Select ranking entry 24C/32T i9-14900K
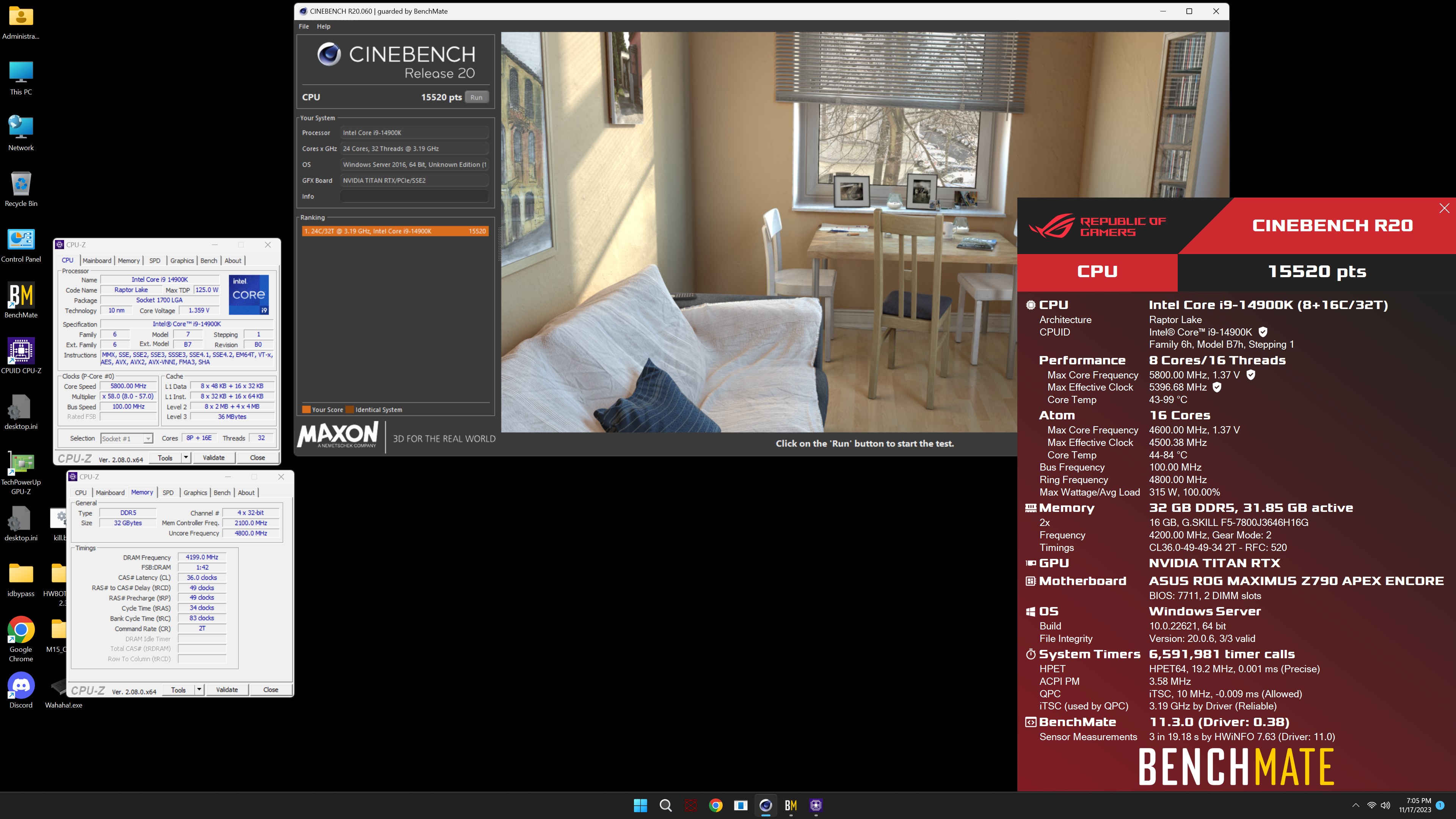 click(x=395, y=231)
